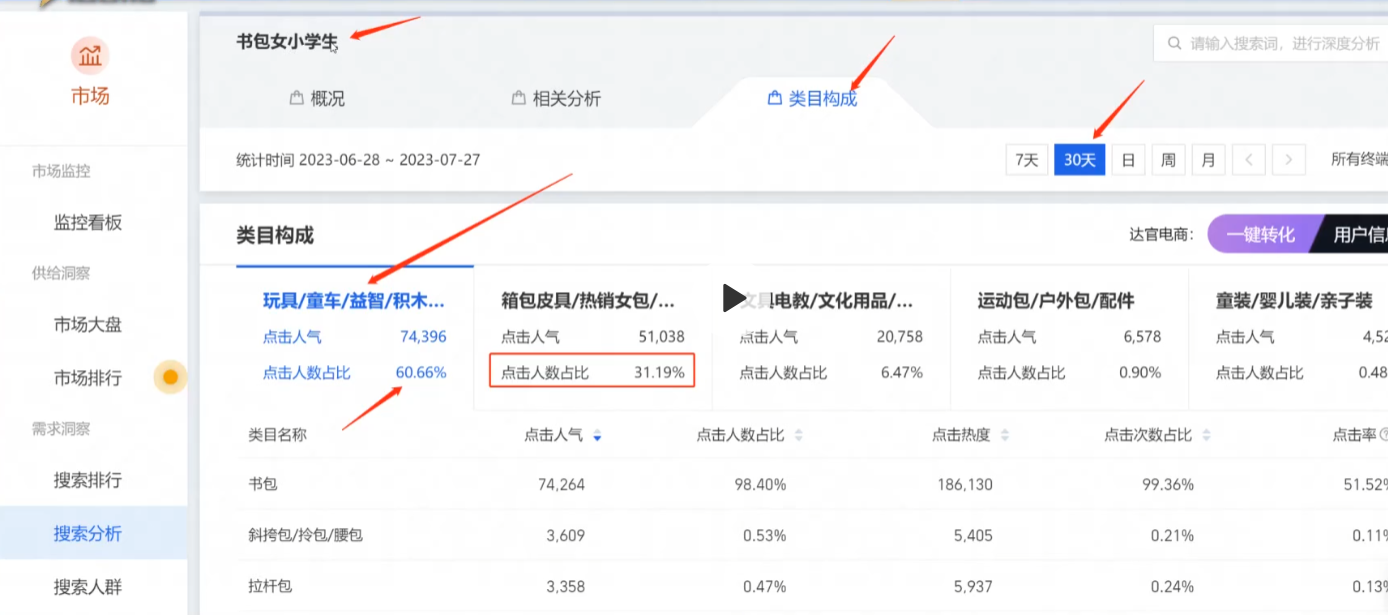This screenshot has height=615, width=1388.
Task: Click the 一键转化 button
Action: tap(1261, 235)
